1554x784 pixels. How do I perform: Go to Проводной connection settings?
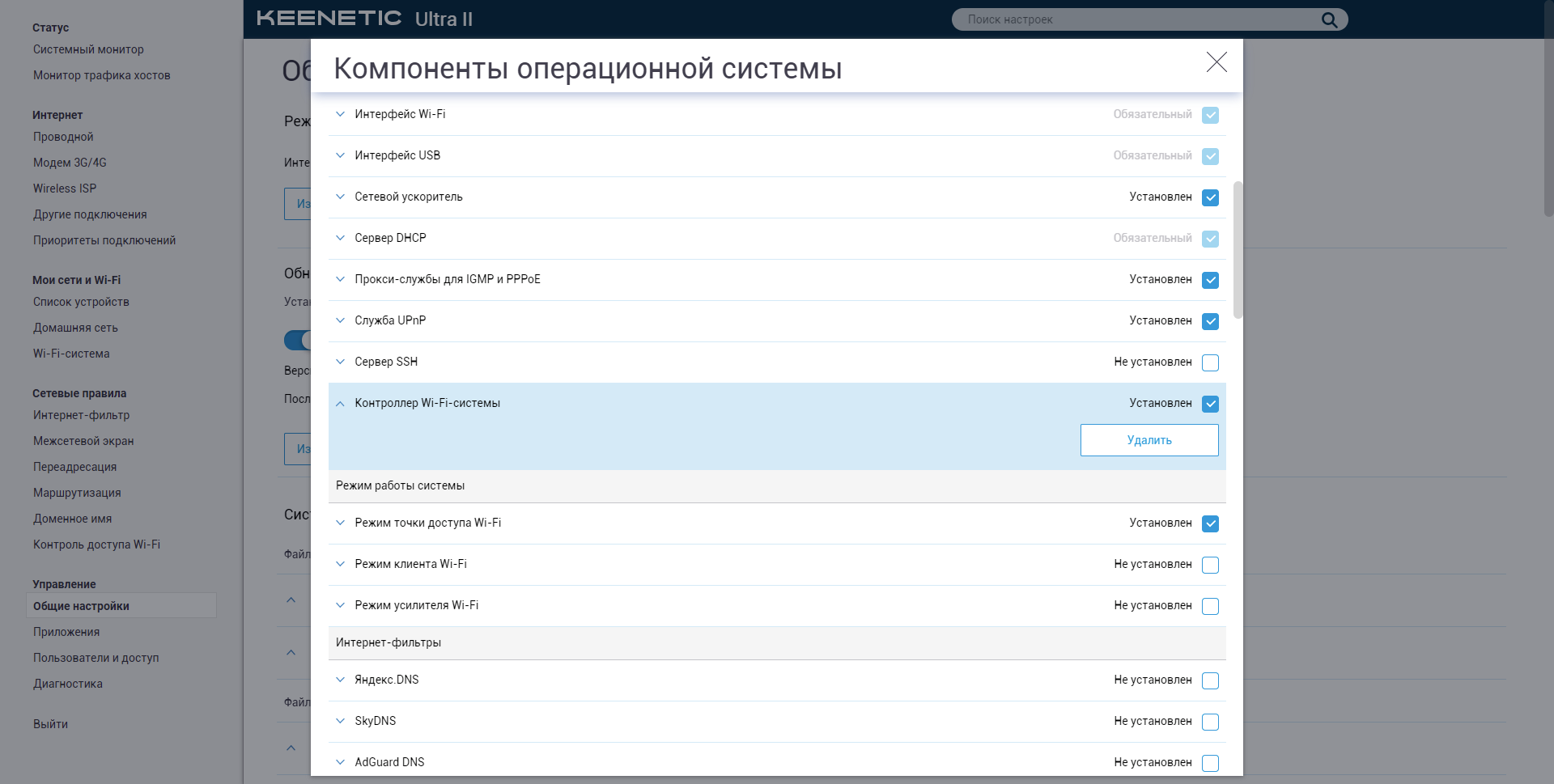(x=63, y=137)
